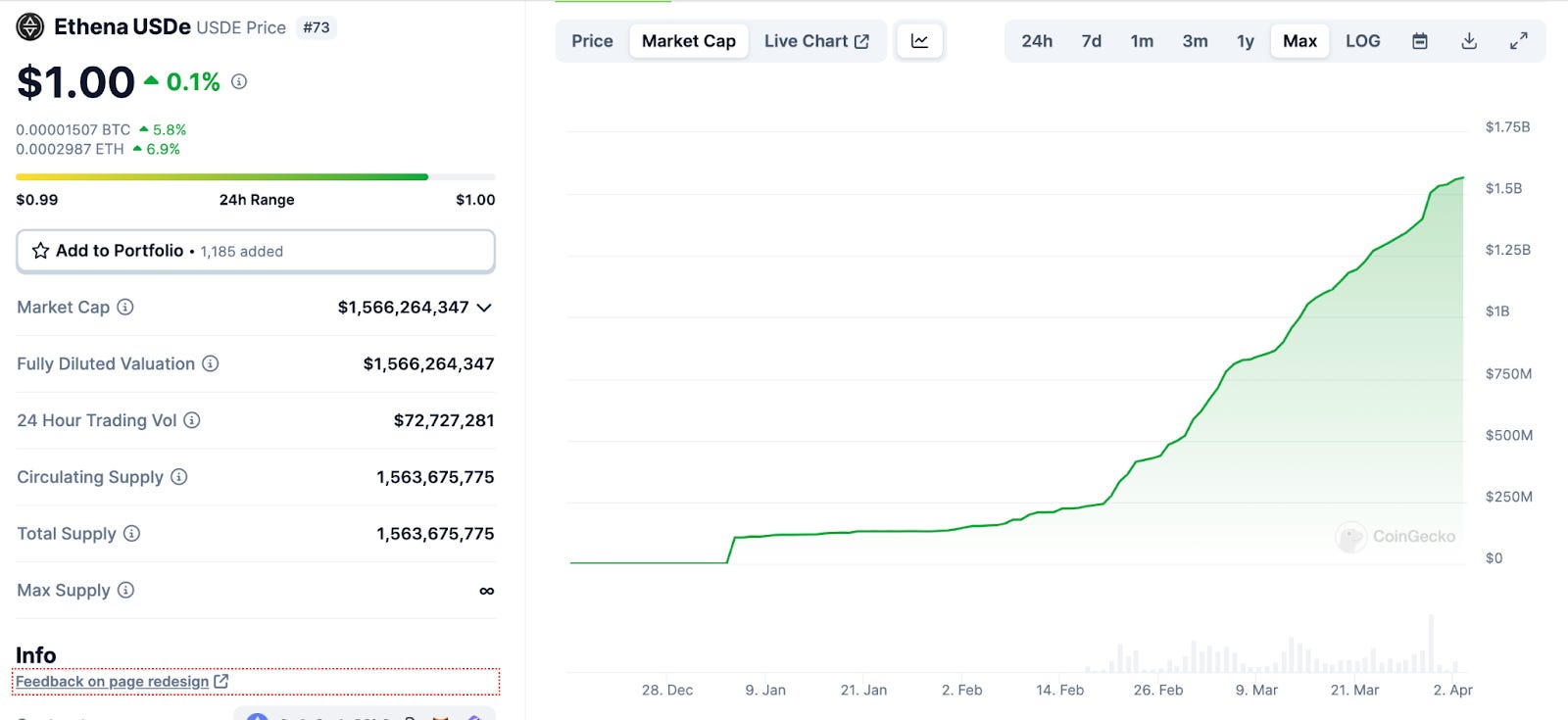Image resolution: width=1568 pixels, height=720 pixels.
Task: Click the 9. Jan axis label
Action: pos(765,690)
